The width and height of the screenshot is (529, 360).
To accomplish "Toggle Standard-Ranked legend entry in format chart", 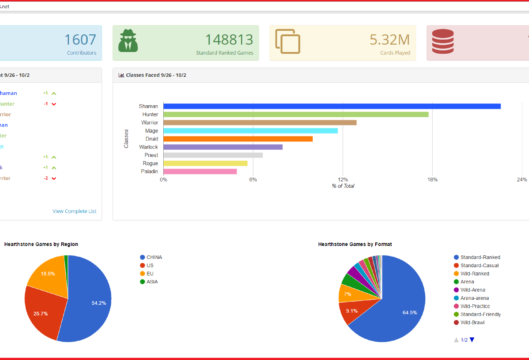I will pyautogui.click(x=477, y=257).
